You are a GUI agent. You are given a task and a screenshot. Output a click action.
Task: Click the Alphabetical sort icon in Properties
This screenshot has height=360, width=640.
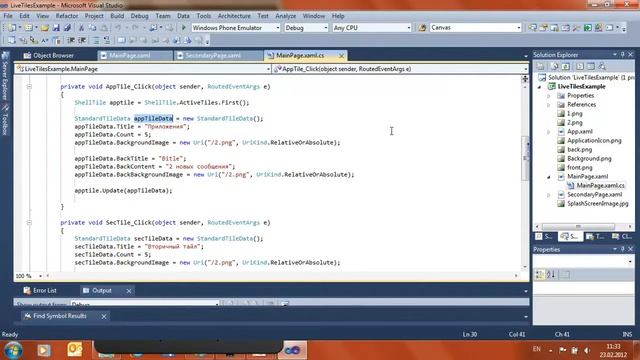pyautogui.click(x=551, y=275)
